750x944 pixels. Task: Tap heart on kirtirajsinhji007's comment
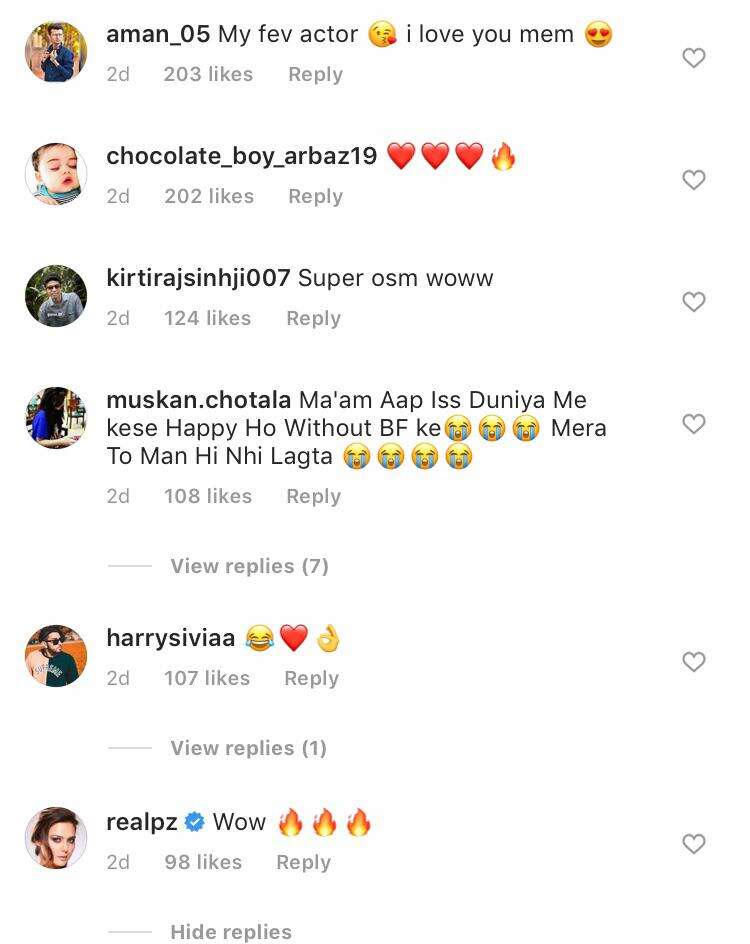(693, 302)
